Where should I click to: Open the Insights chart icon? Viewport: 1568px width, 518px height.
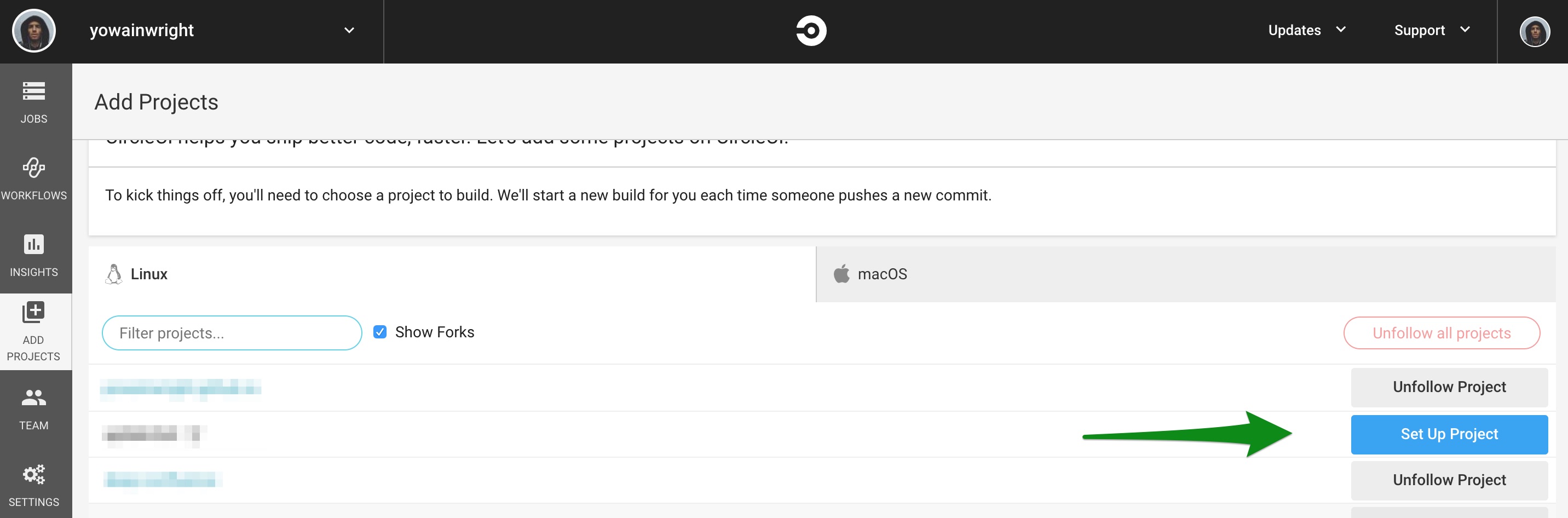(34, 244)
